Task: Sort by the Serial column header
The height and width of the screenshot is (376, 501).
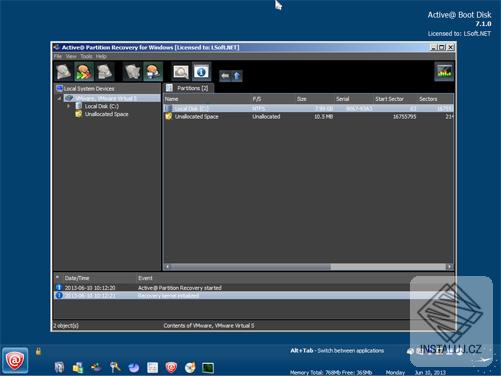Action: [343, 99]
